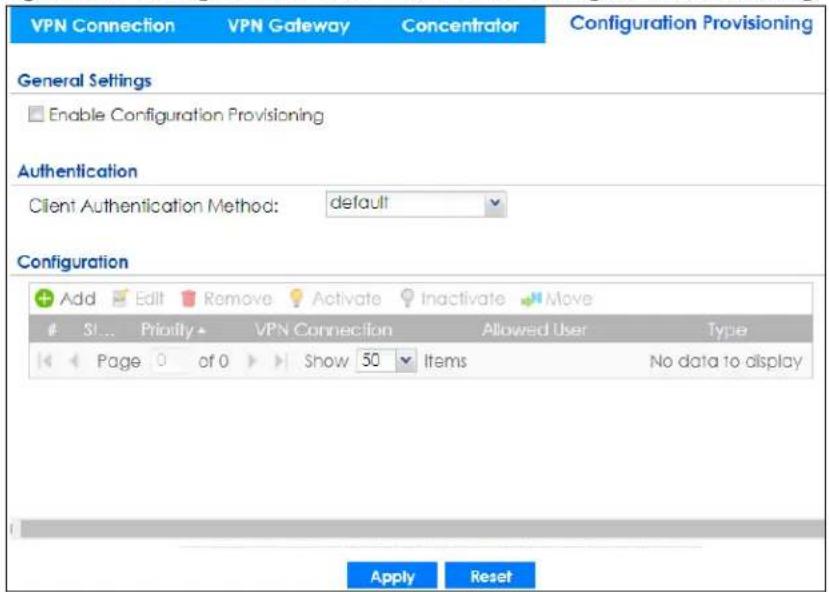Go to last page arrow
The height and width of the screenshot is (592, 829).
click(x=280, y=362)
